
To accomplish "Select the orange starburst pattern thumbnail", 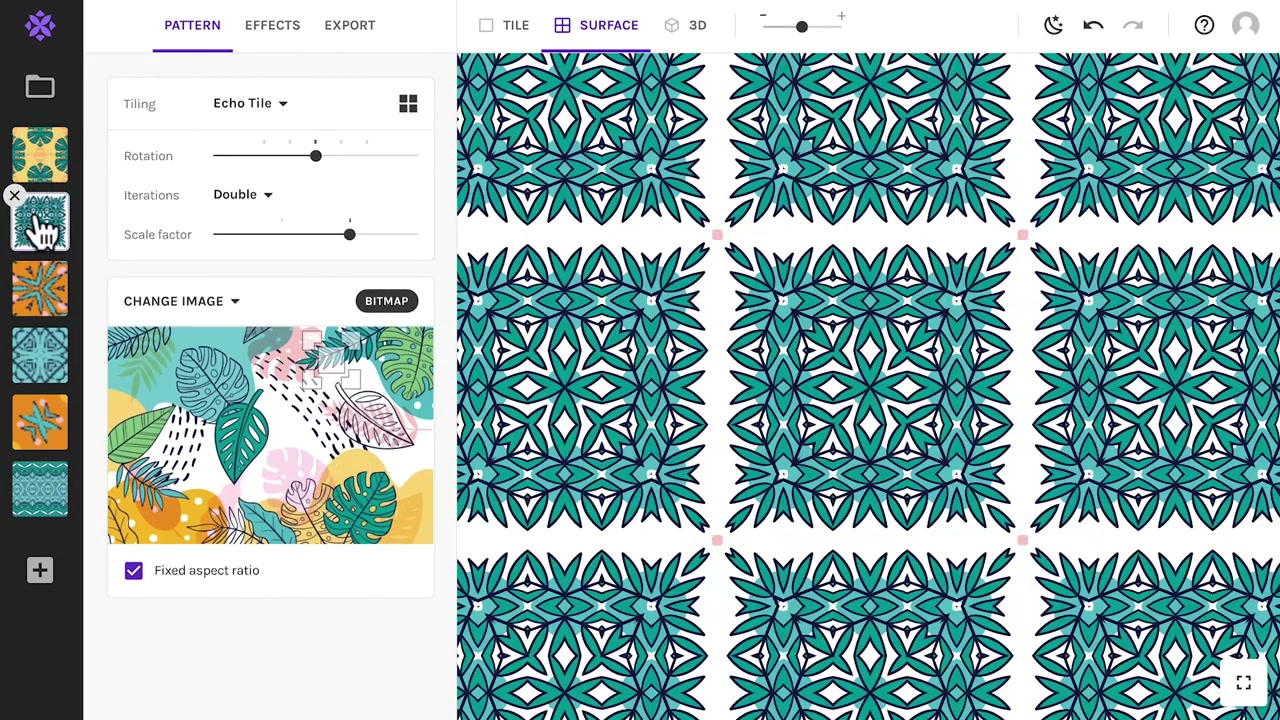I will [40, 288].
